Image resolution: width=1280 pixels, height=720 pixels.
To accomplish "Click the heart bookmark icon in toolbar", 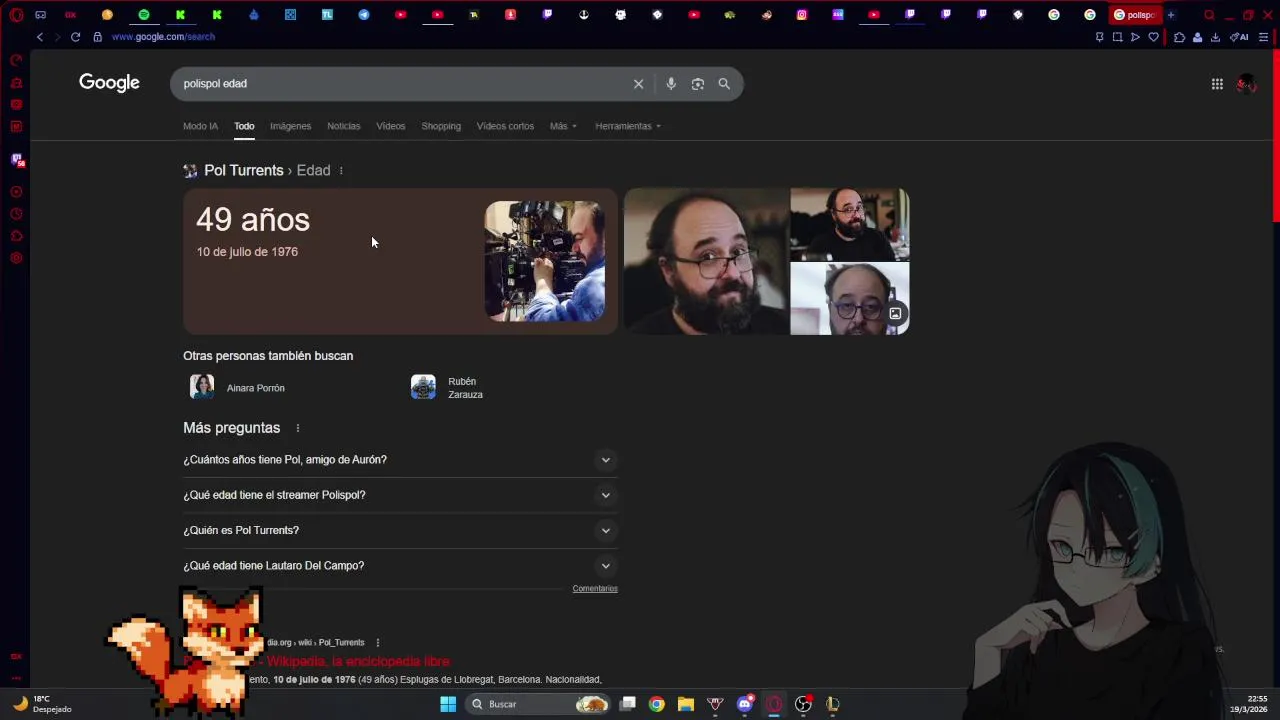I will point(1153,37).
